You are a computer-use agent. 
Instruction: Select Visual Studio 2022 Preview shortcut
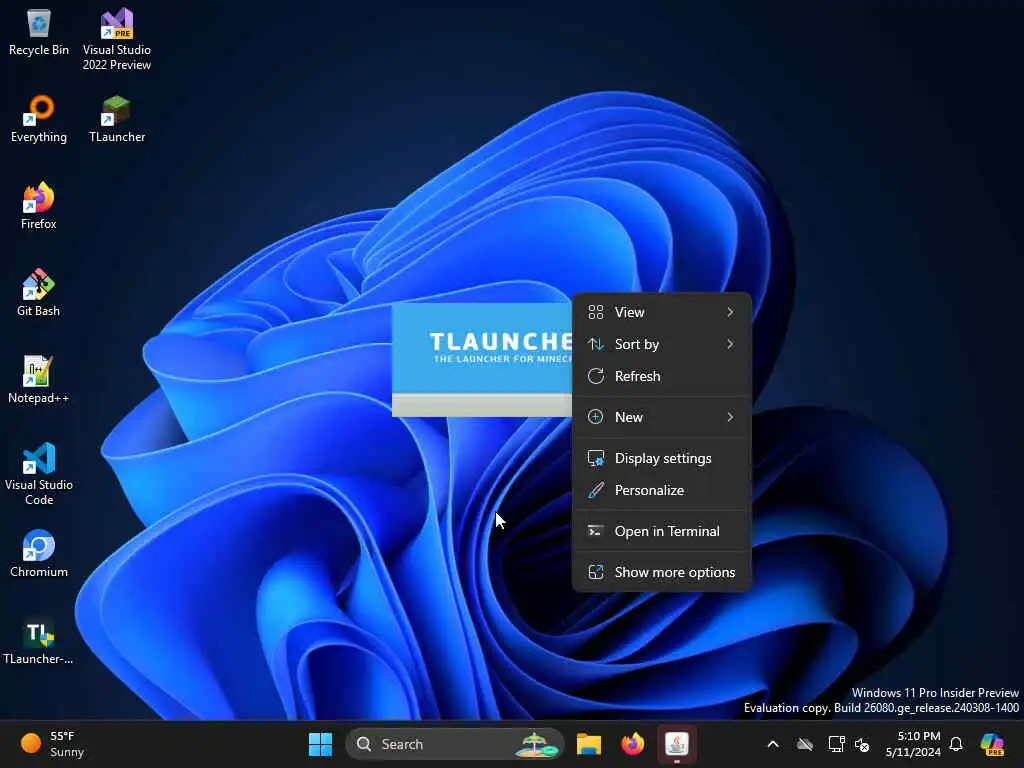click(117, 39)
